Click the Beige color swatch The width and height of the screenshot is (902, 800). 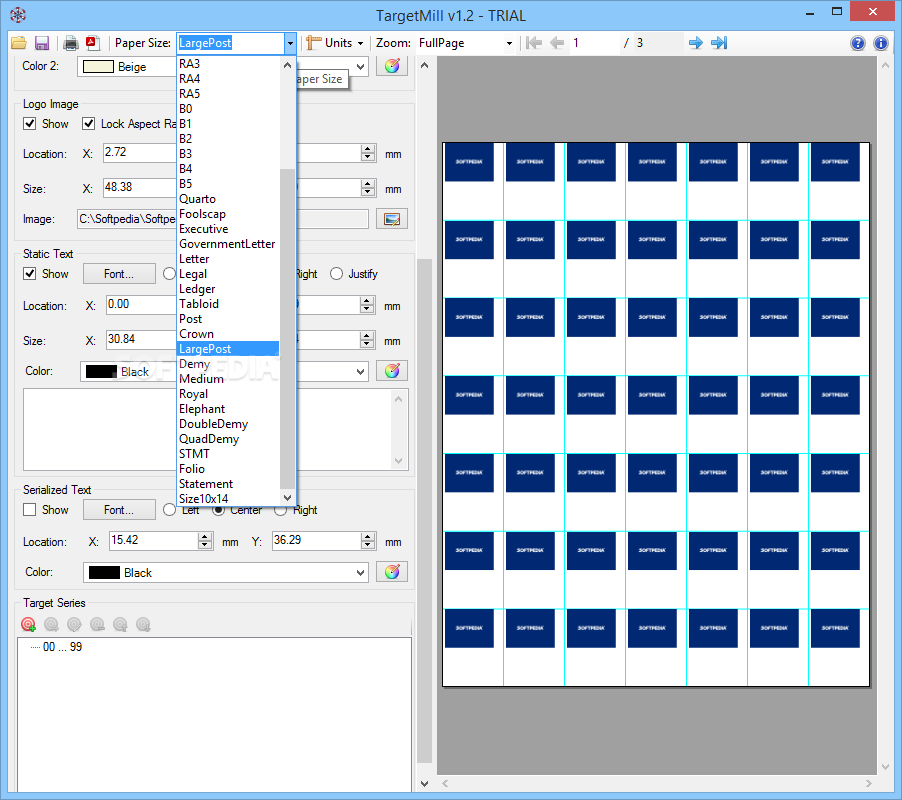pos(98,67)
